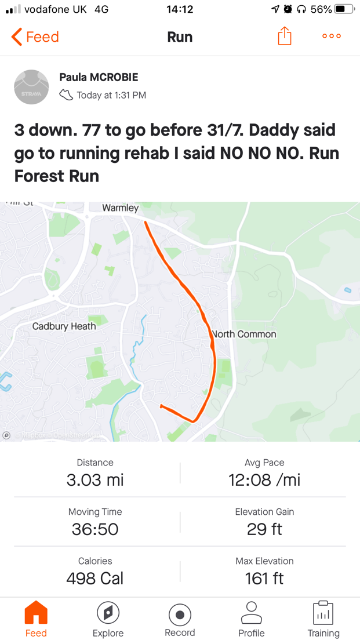Open the three-dot more options menu
Image resolution: width=360 pixels, height=640 pixels.
pos(331,36)
